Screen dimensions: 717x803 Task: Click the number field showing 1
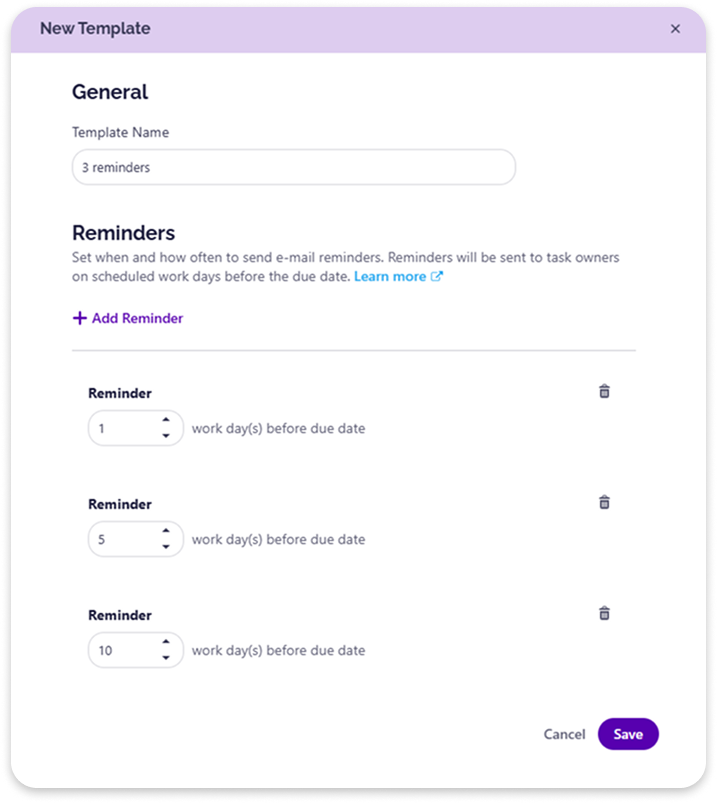tap(122, 429)
